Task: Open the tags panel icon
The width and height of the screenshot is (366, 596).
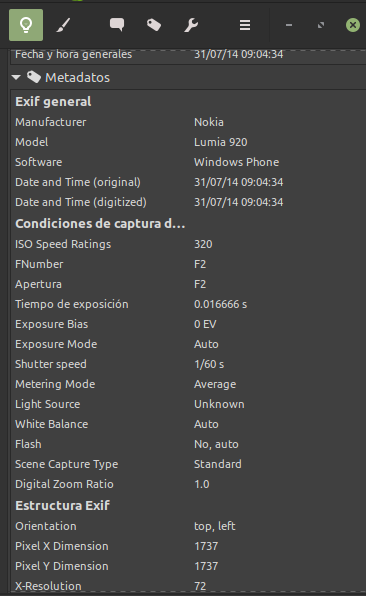Action: [x=154, y=25]
